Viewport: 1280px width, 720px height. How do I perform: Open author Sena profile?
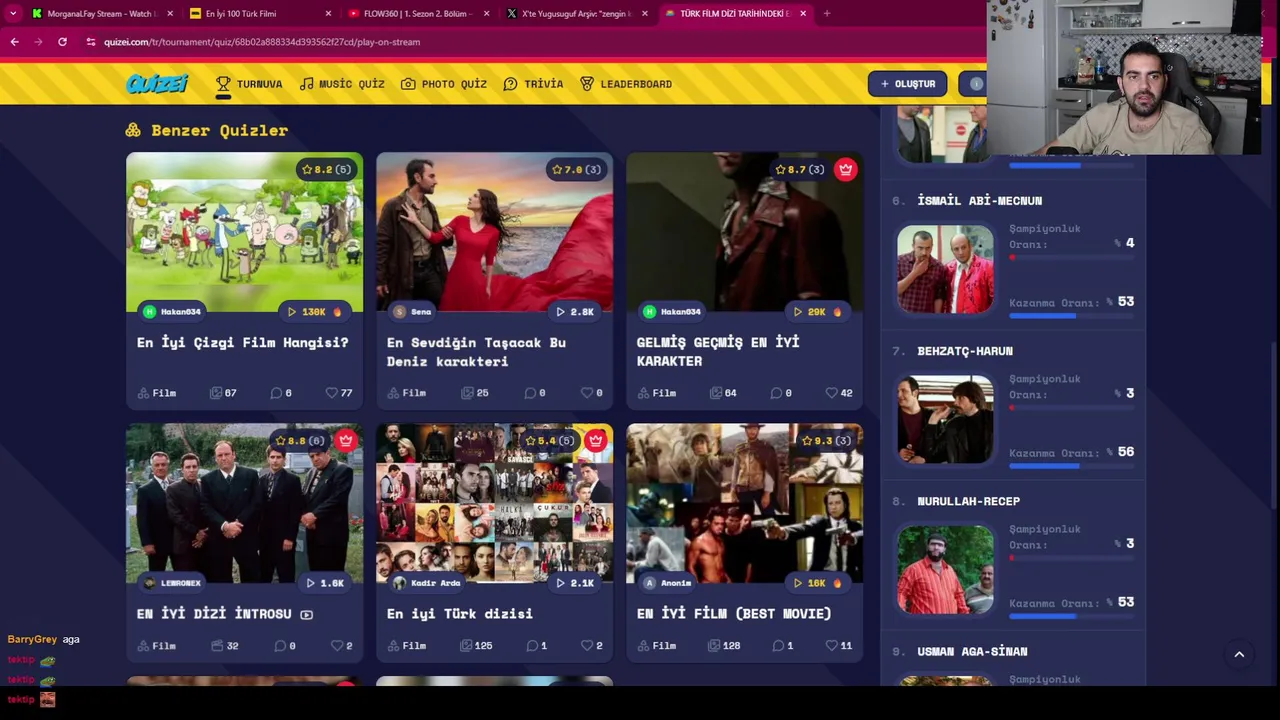coord(412,312)
